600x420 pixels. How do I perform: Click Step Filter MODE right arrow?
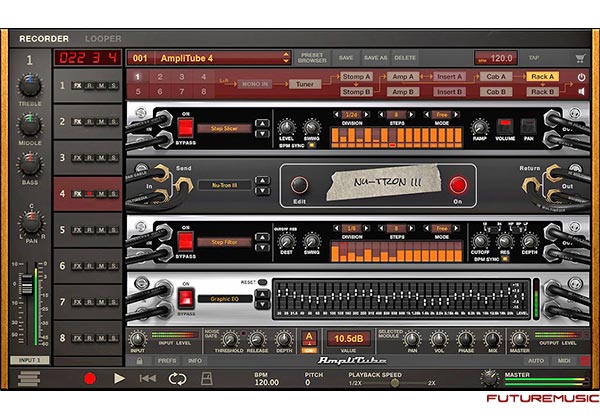point(456,228)
